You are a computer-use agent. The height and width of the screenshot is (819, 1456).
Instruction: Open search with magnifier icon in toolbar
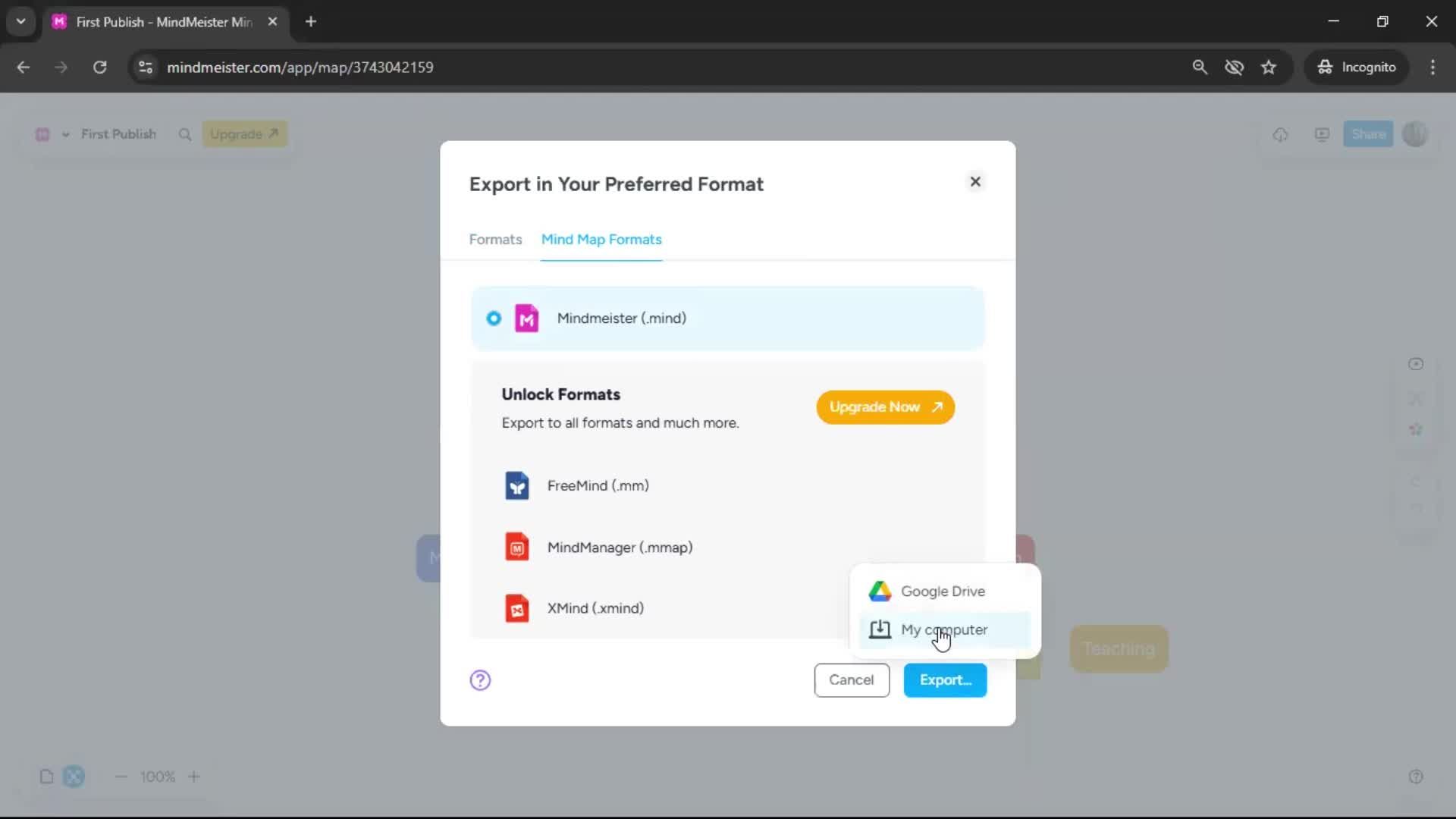pyautogui.click(x=184, y=134)
